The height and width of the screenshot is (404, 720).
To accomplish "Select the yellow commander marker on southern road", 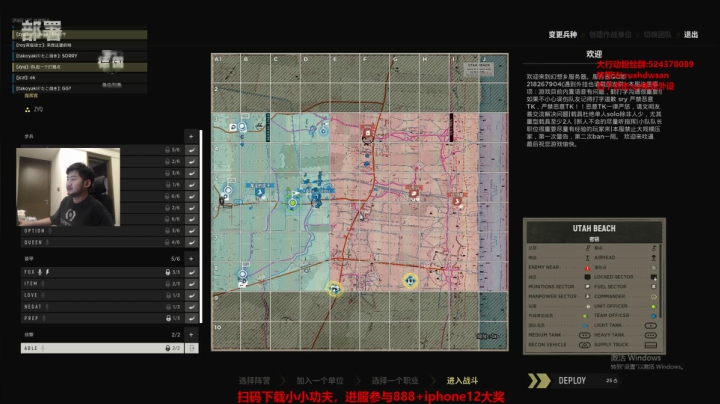I will [334, 289].
